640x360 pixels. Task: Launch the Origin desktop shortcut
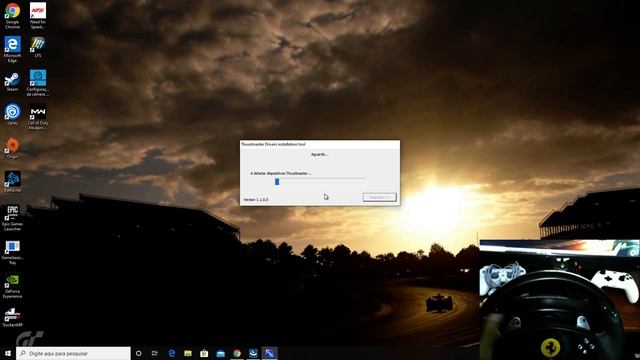tap(12, 148)
